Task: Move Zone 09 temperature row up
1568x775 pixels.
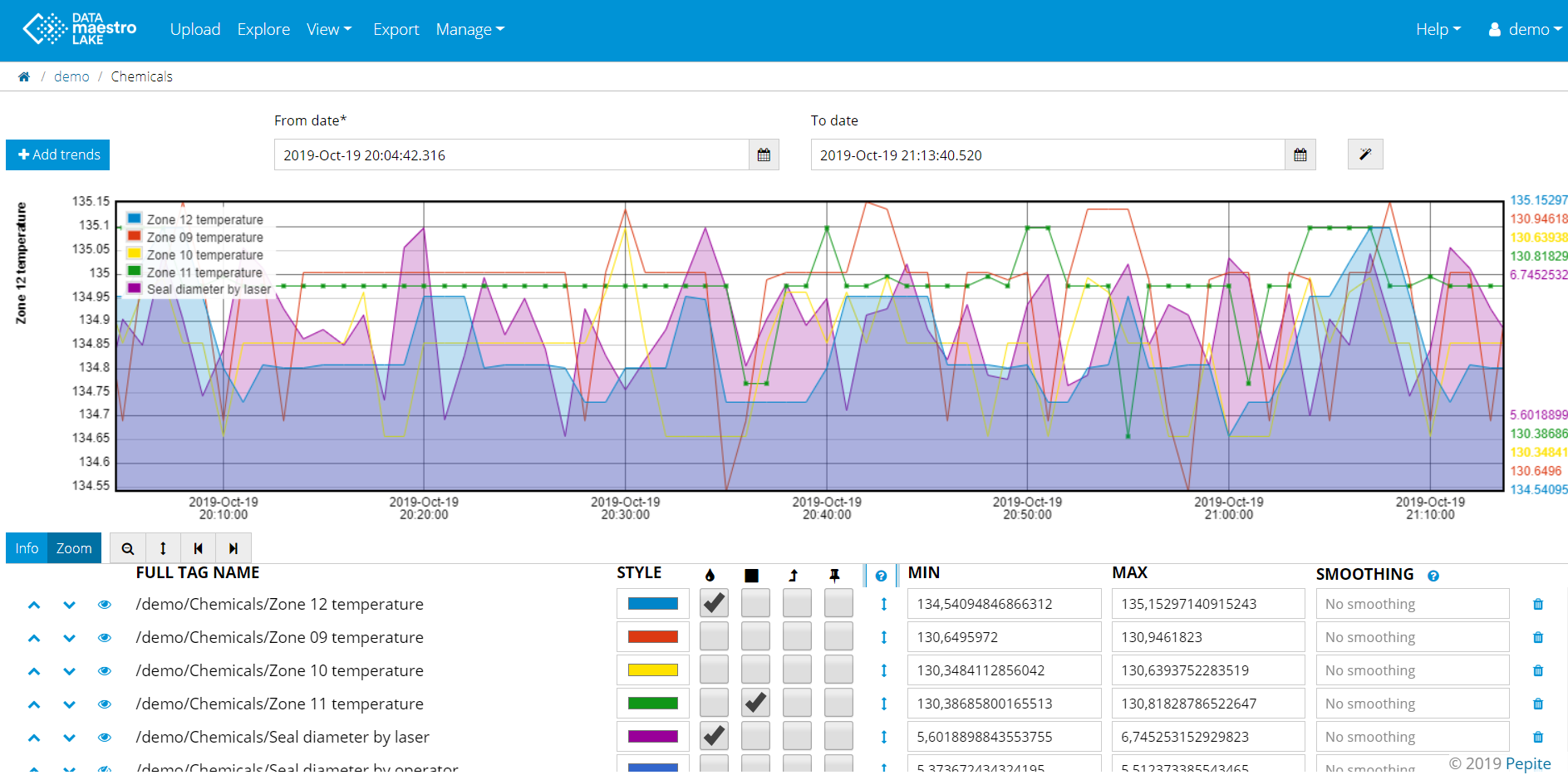Action: tap(34, 638)
